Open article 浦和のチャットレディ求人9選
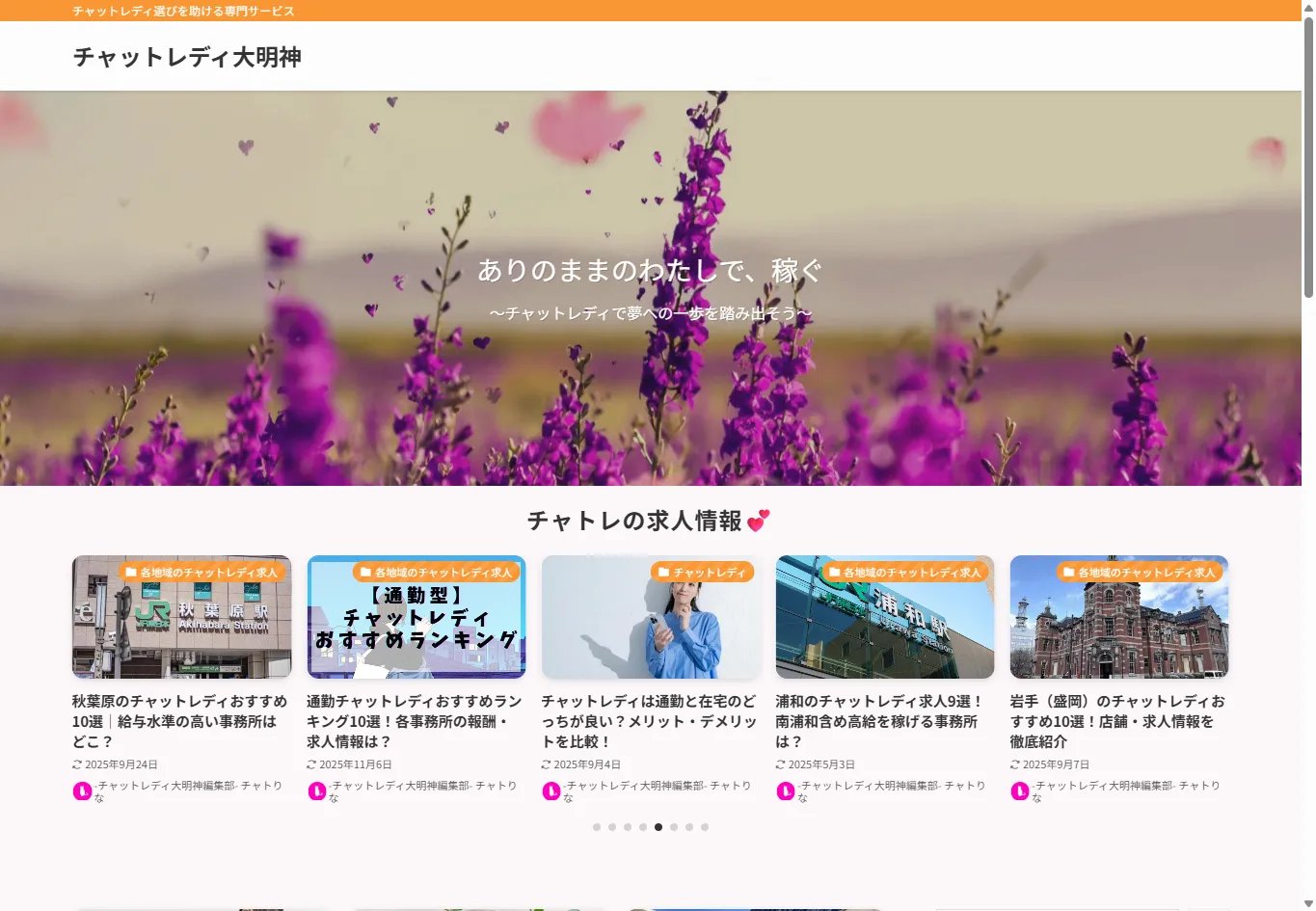The height and width of the screenshot is (911, 1316). (x=877, y=721)
